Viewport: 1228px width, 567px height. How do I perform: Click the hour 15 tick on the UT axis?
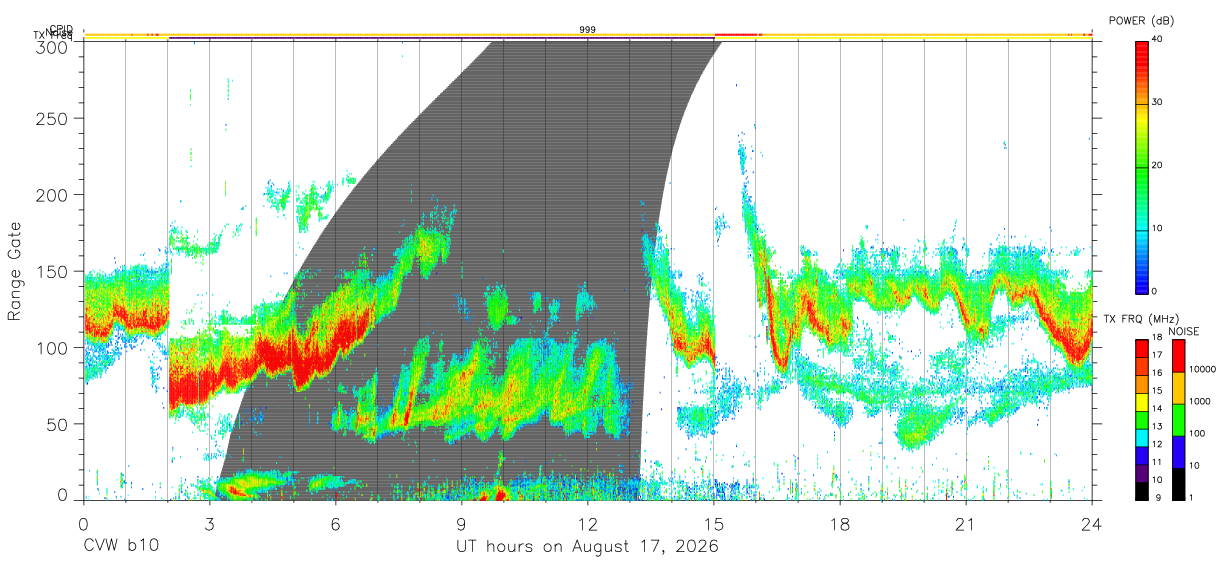tap(714, 523)
